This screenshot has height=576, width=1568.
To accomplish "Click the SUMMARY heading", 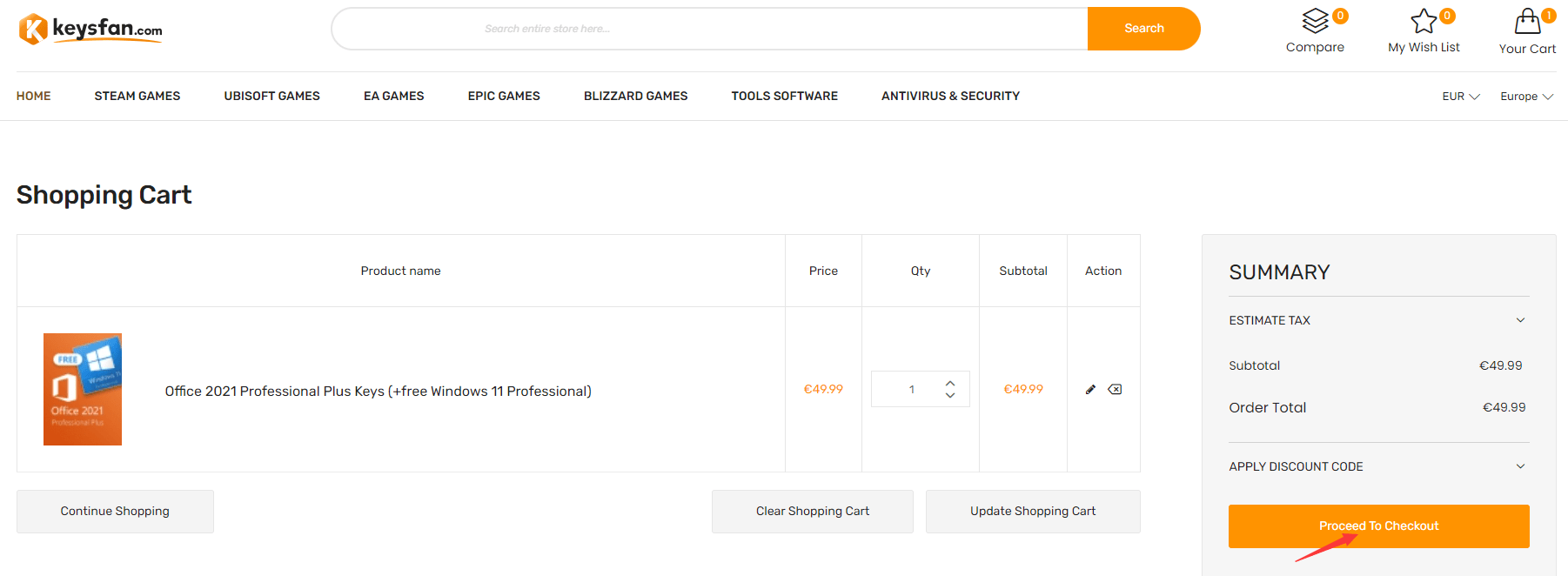I will 1279,272.
